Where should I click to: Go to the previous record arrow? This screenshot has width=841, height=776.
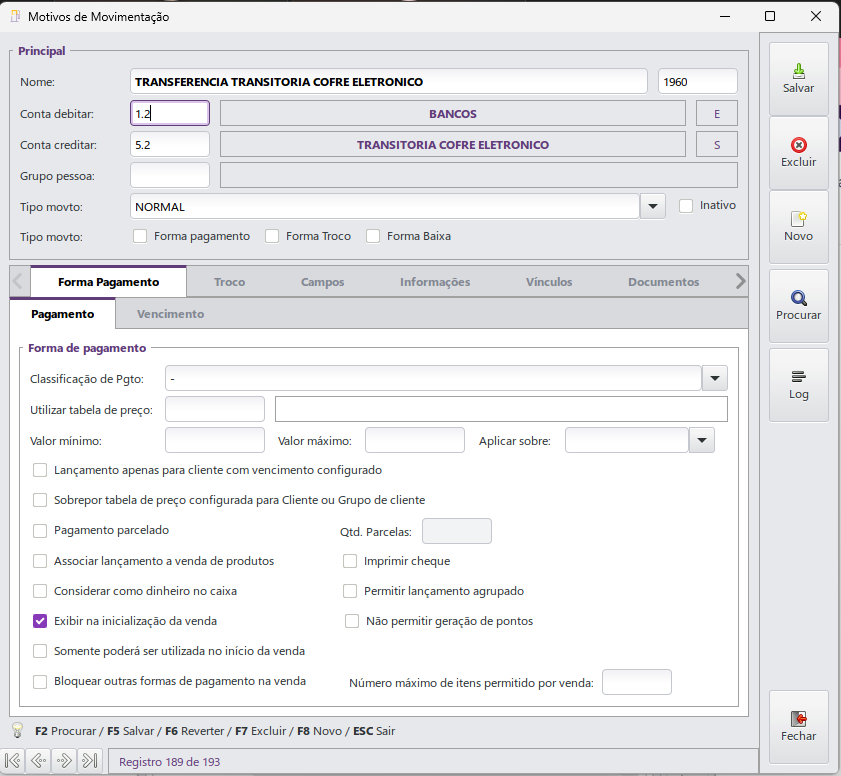coord(39,760)
